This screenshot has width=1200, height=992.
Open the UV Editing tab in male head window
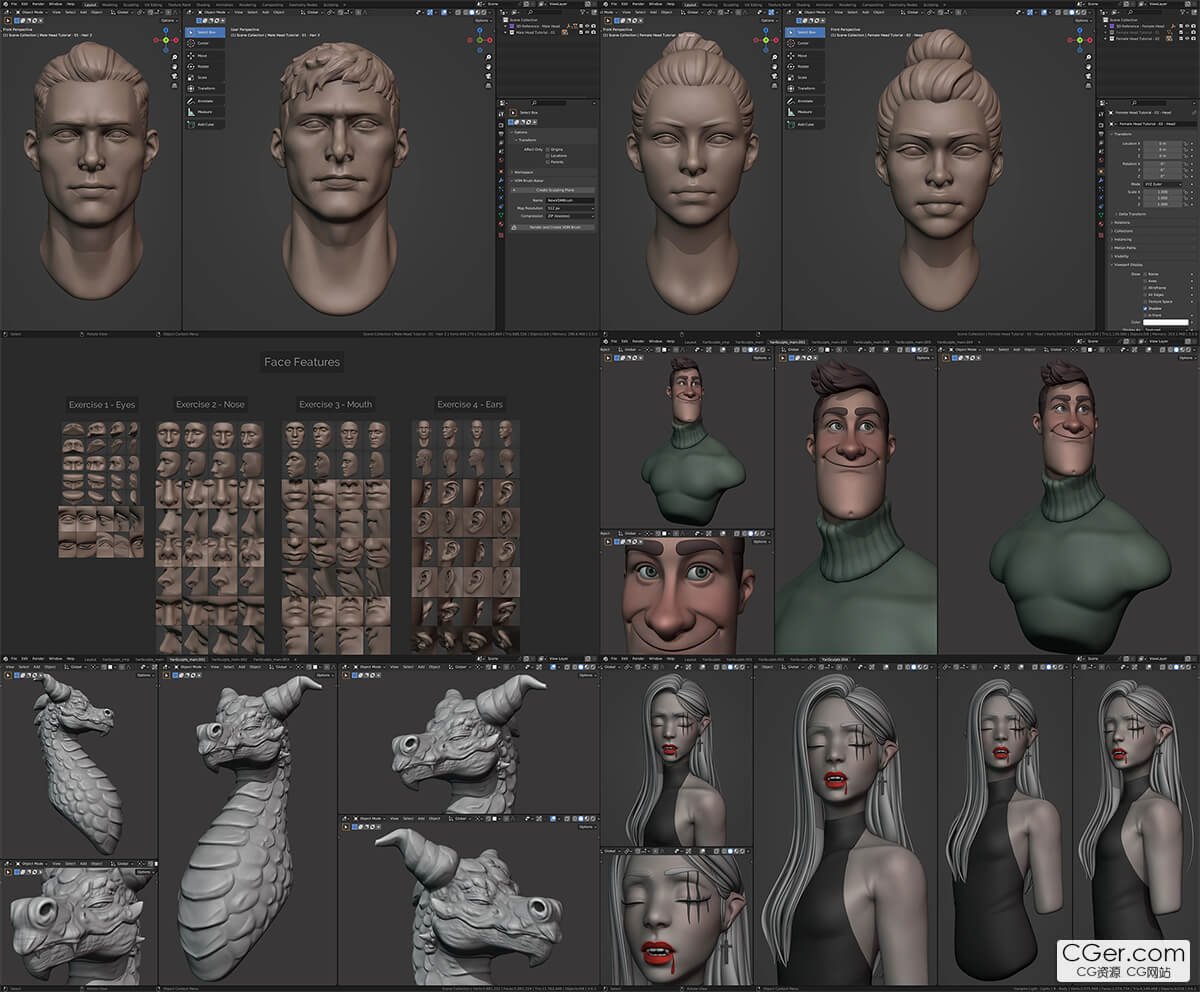[x=153, y=4]
